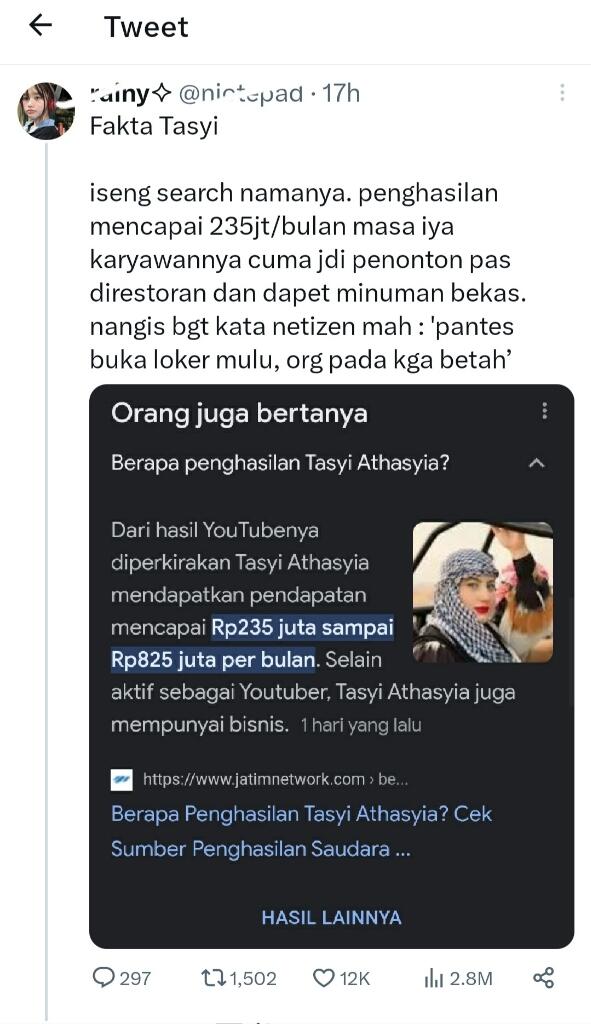The height and width of the screenshot is (1024, 591).
Task: Click the HASIL LAINNYA button
Action: pyautogui.click(x=332, y=917)
